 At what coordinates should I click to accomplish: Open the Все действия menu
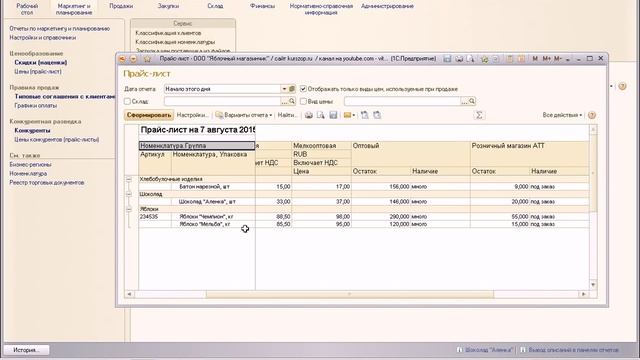(562, 116)
